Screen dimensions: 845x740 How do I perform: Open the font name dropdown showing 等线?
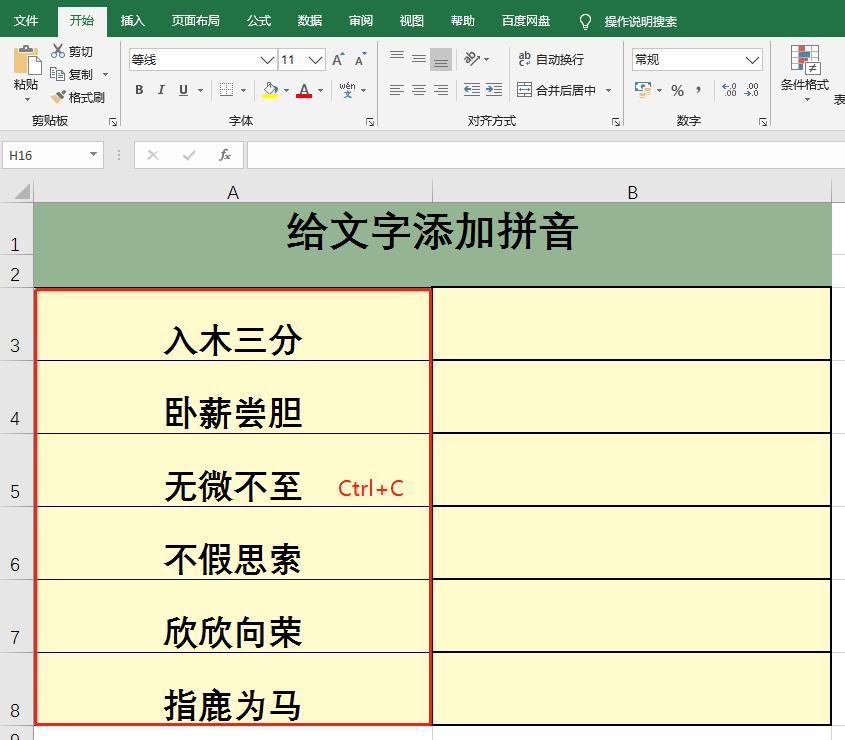[x=264, y=59]
